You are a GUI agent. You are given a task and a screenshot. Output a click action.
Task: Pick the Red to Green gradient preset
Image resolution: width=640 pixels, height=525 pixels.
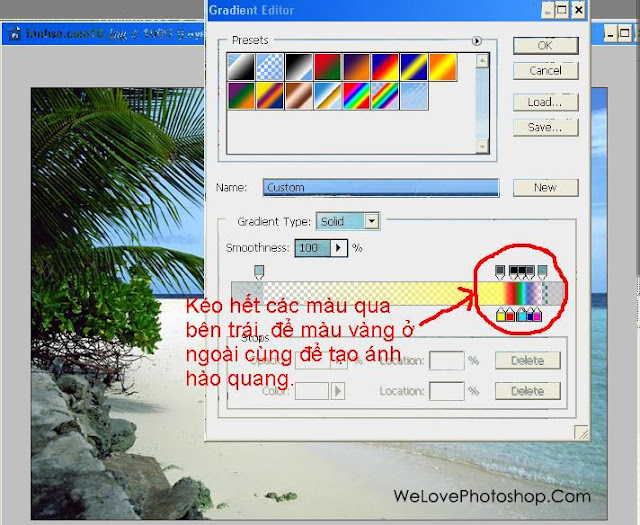[x=327, y=67]
